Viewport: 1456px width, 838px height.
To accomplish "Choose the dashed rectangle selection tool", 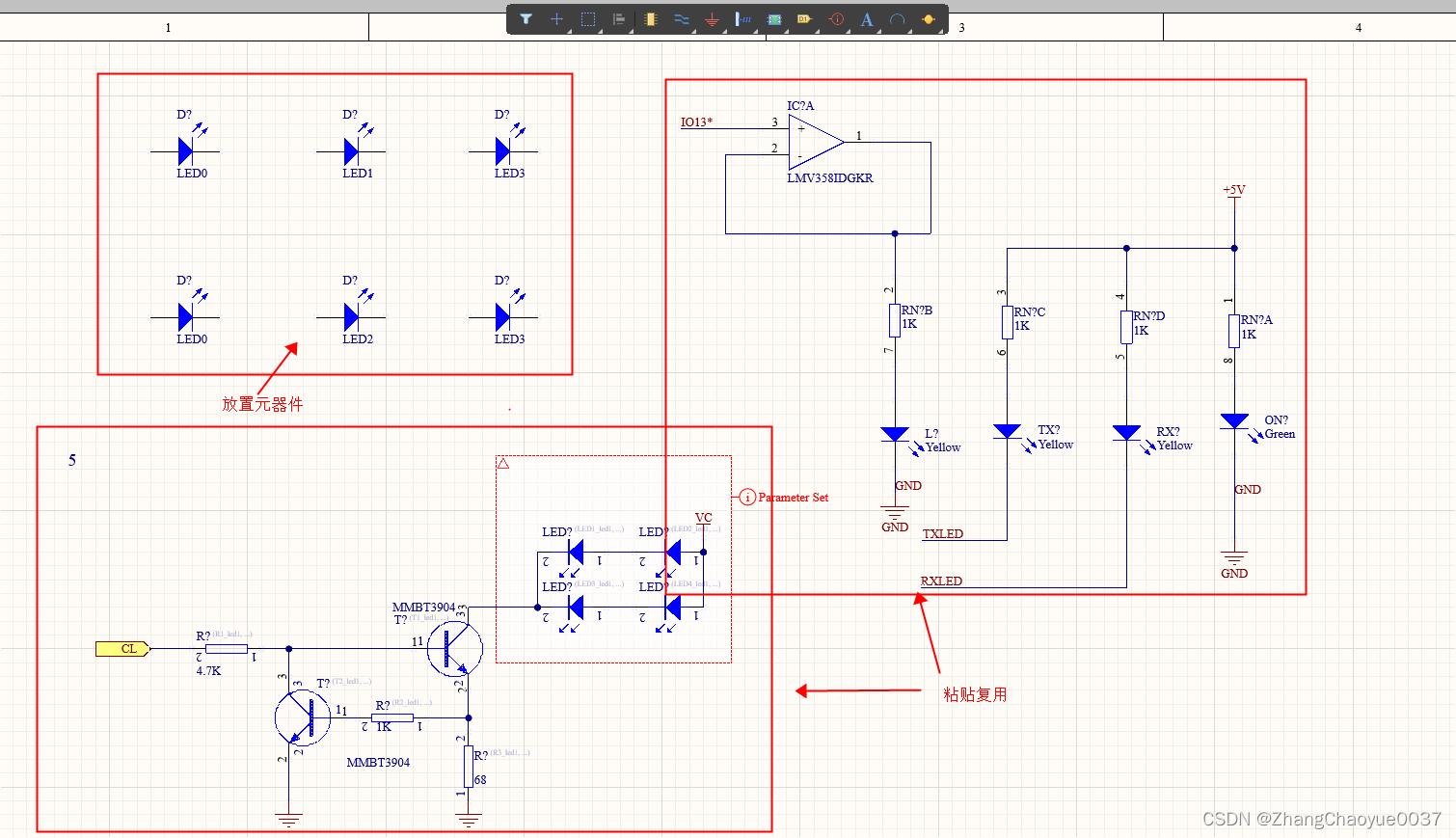I will pos(588,19).
